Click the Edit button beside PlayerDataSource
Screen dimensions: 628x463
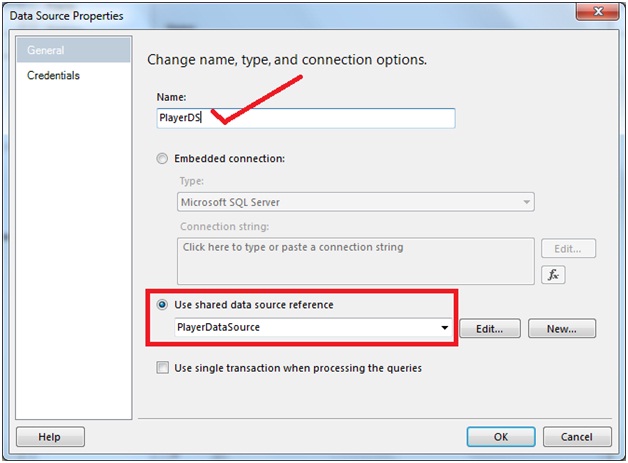(490, 328)
